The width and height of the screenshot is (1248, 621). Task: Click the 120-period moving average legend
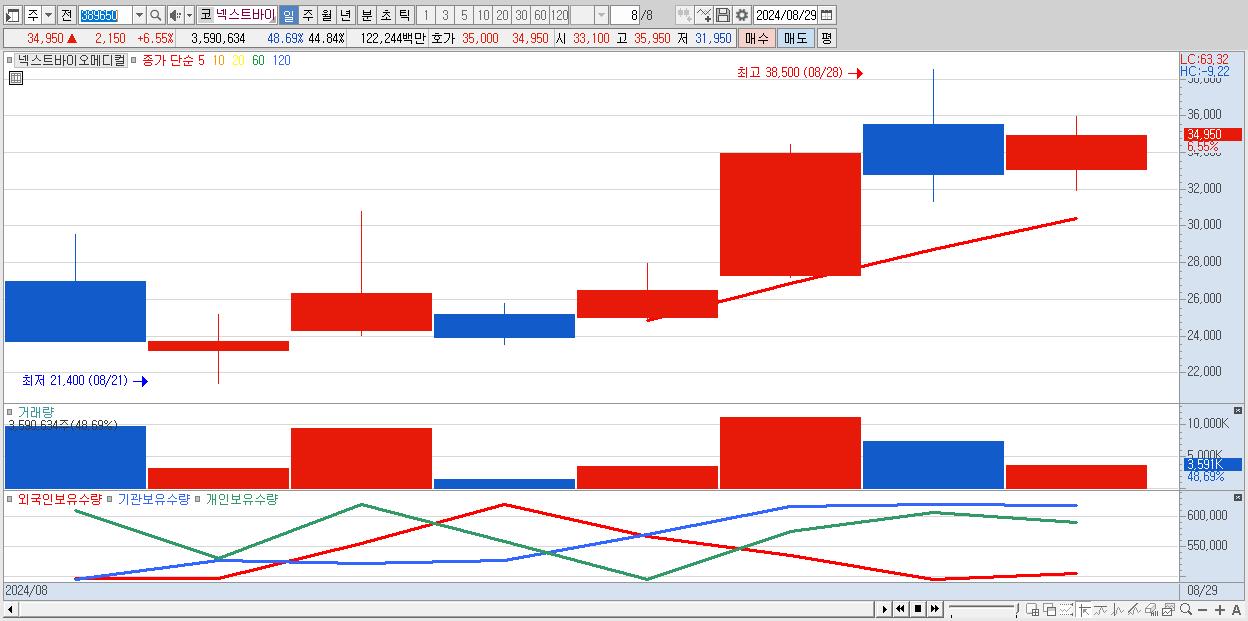(281, 60)
